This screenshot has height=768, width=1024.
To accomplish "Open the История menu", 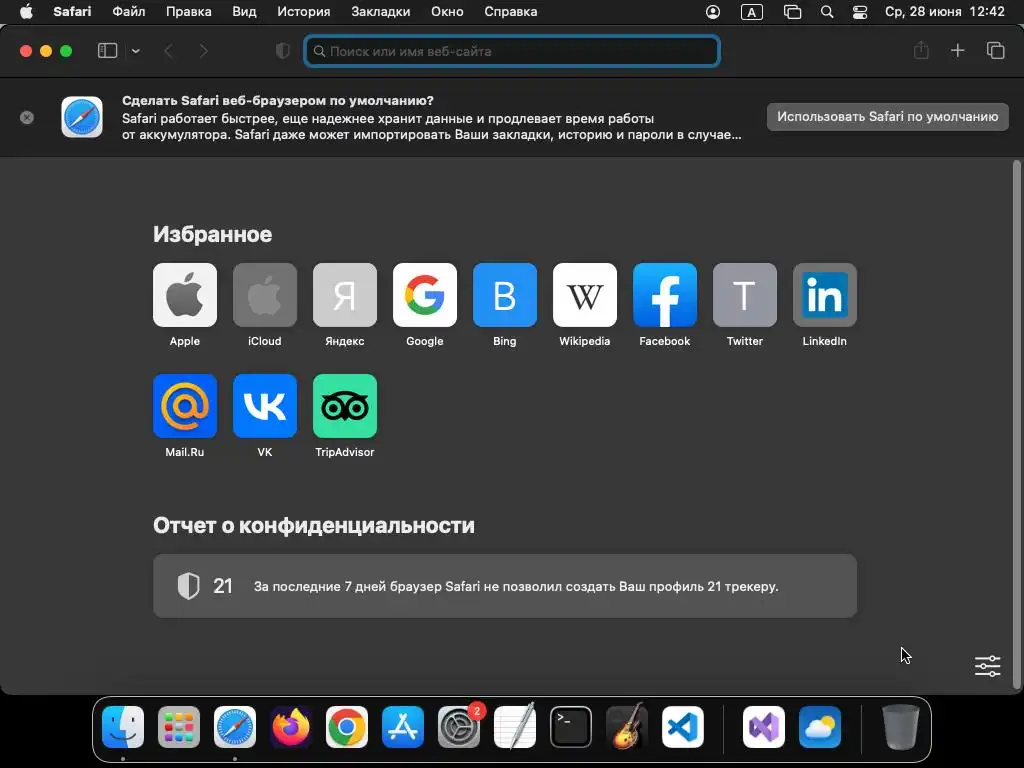I will 304,12.
